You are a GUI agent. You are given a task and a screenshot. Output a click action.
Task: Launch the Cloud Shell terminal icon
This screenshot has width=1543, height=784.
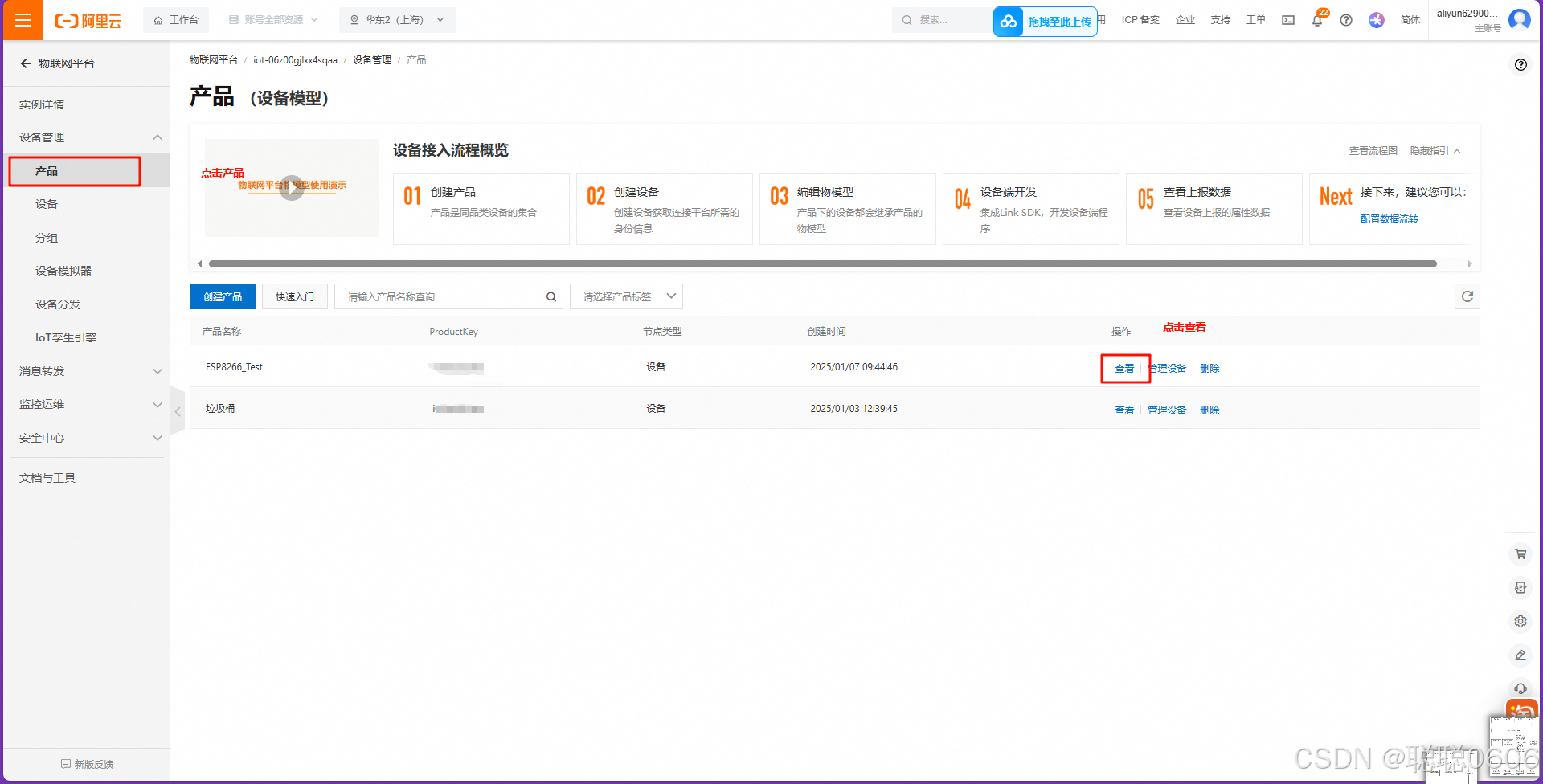(1288, 20)
